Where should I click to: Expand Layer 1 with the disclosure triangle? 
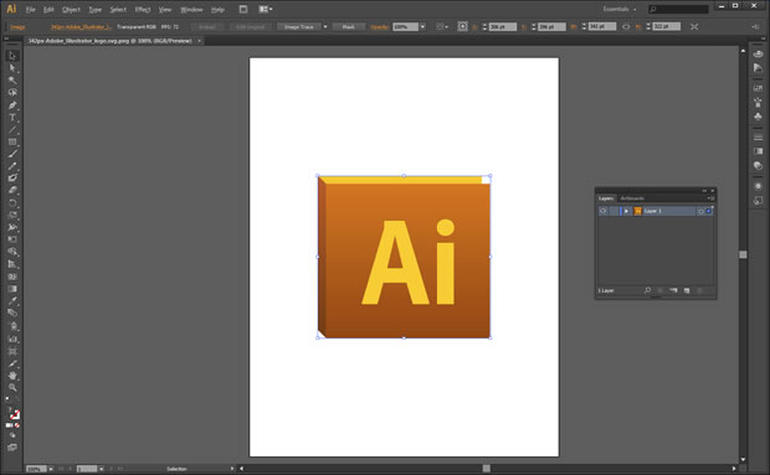coord(626,211)
